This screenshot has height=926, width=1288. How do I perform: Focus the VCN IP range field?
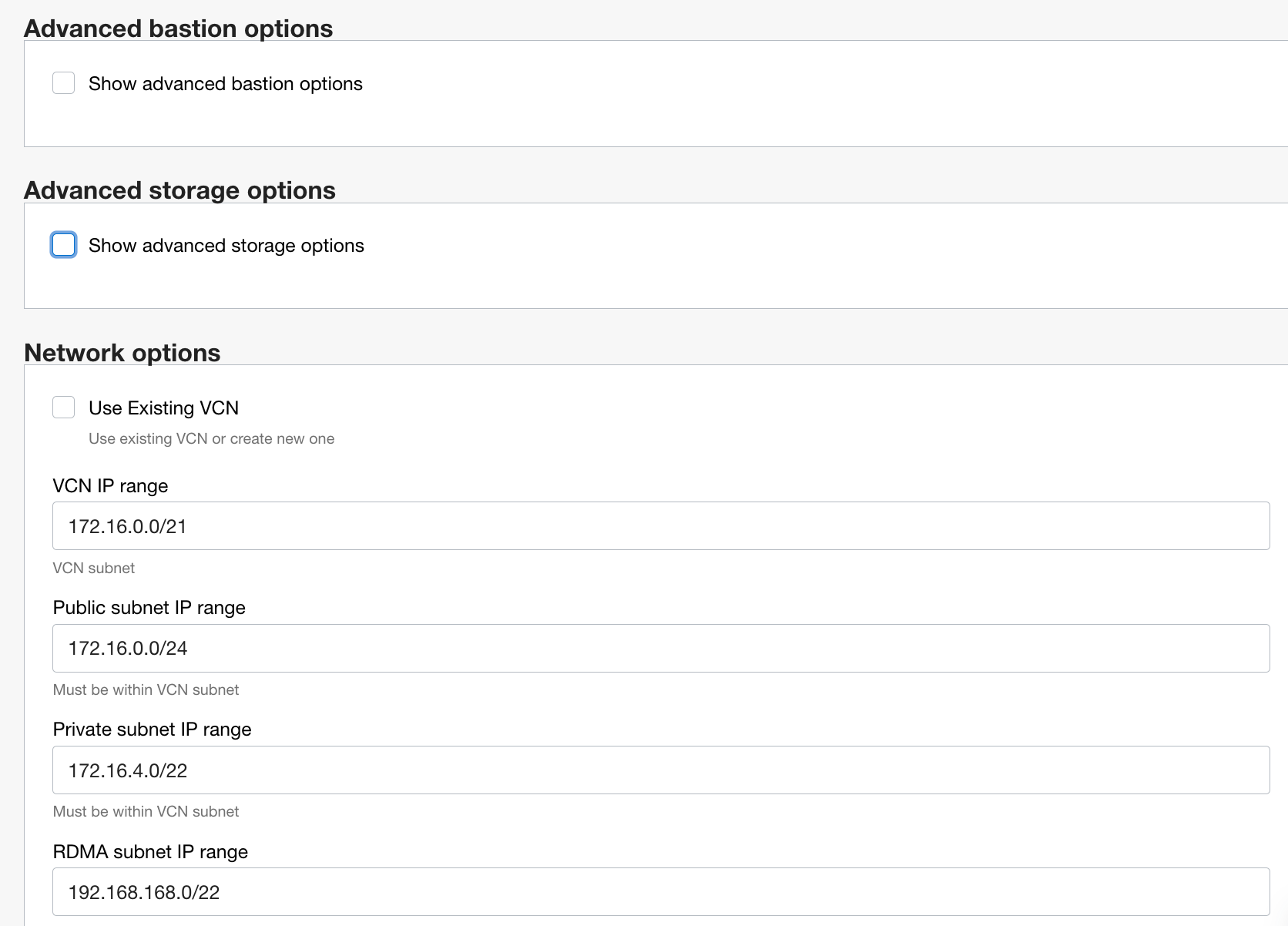[x=661, y=526]
